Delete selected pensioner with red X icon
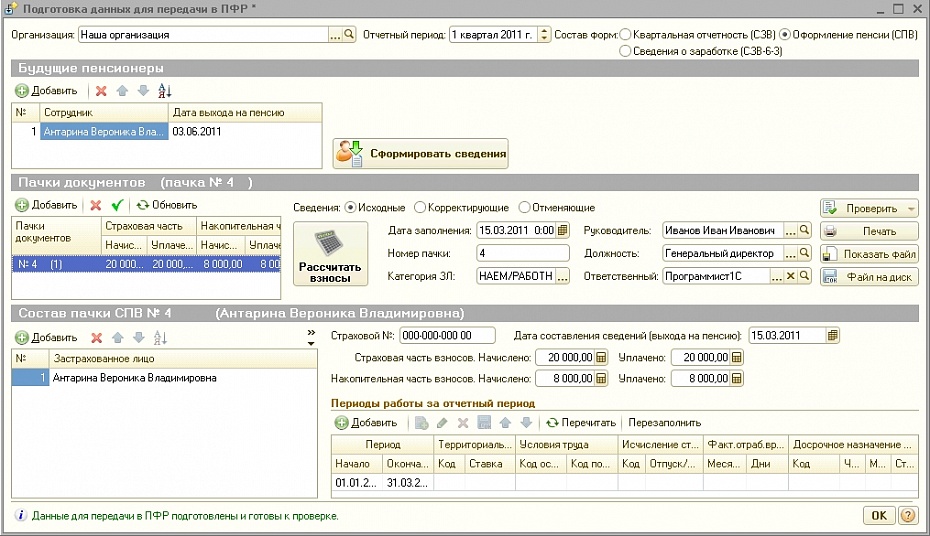Image resolution: width=930 pixels, height=536 pixels. (101, 91)
